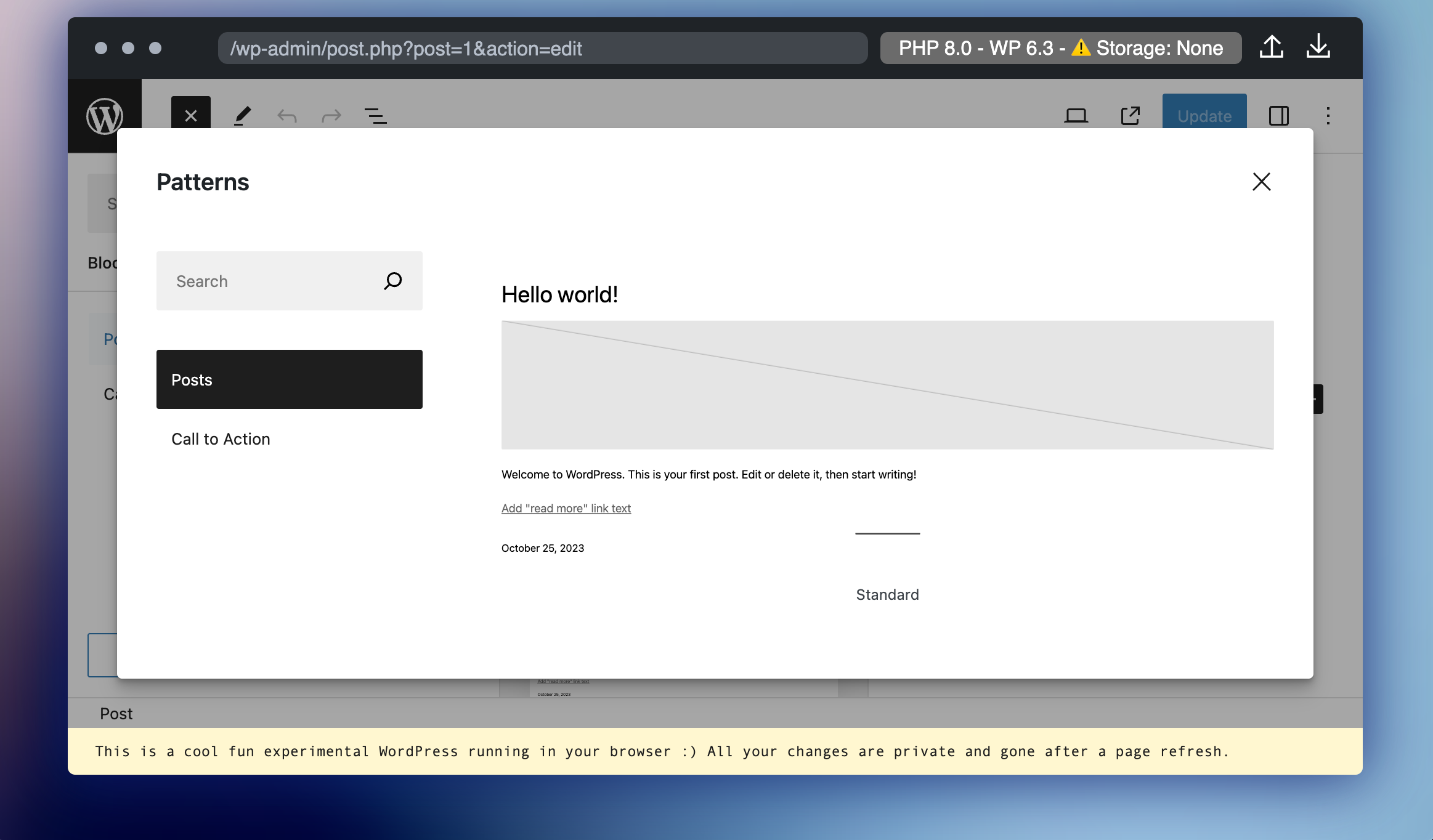Click the WordPress logo
The width and height of the screenshot is (1433, 840).
105,115
